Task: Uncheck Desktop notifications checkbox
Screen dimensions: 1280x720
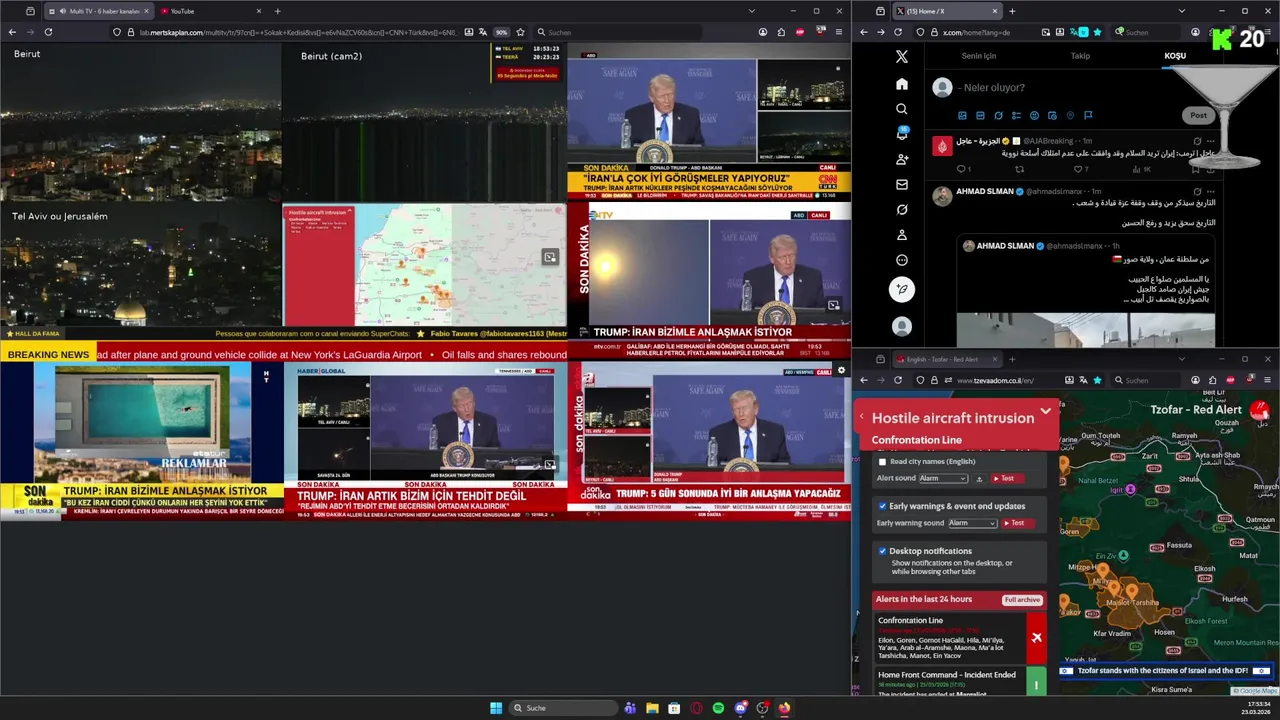Action: pyautogui.click(x=882, y=551)
